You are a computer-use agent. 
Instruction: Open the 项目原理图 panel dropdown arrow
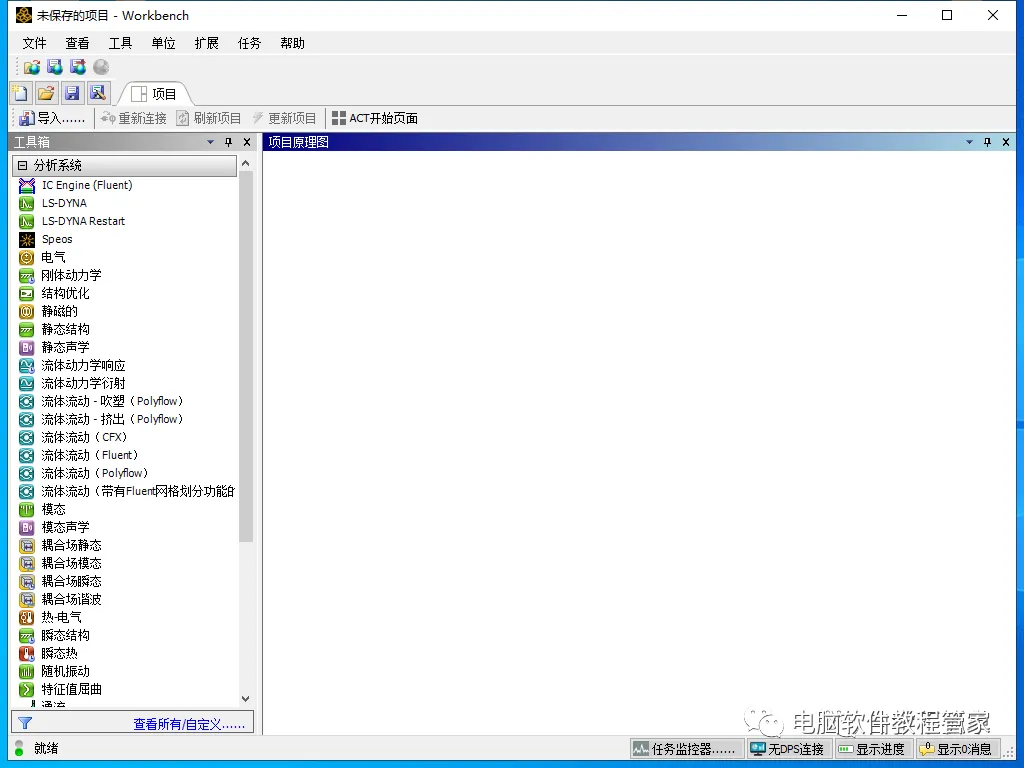[x=969, y=142]
